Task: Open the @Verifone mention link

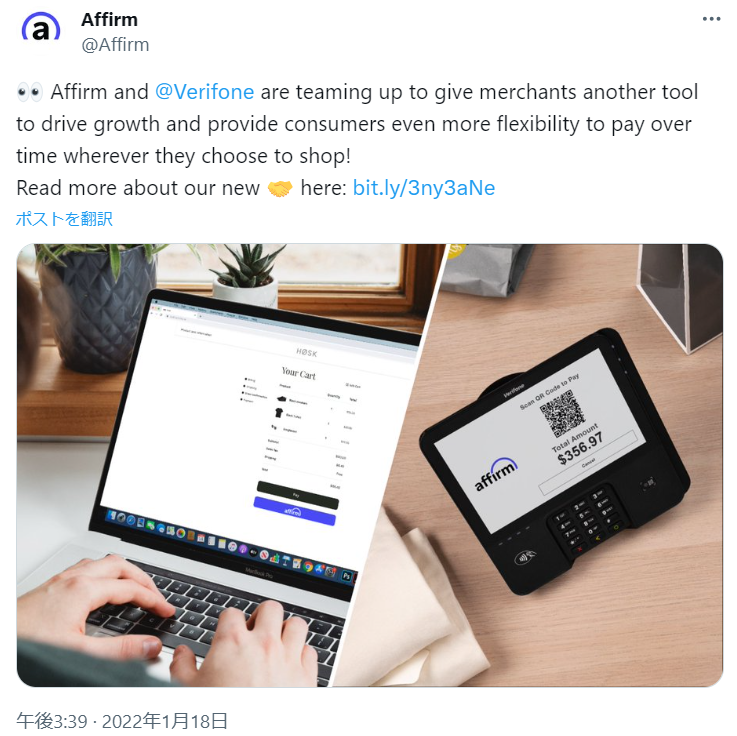Action: point(204,92)
